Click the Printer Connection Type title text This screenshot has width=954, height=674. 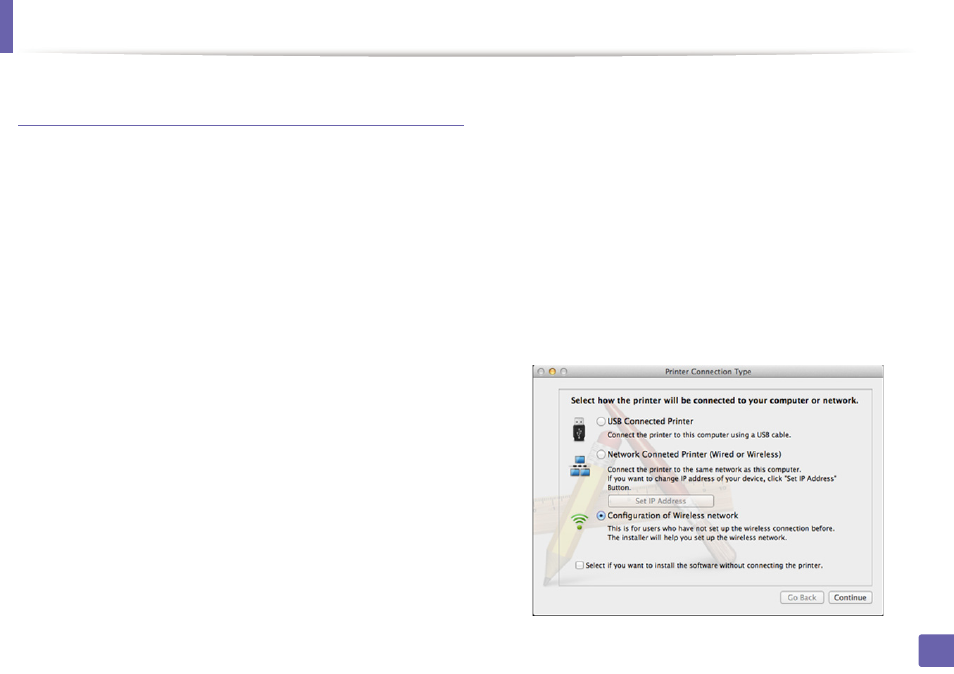(x=708, y=372)
